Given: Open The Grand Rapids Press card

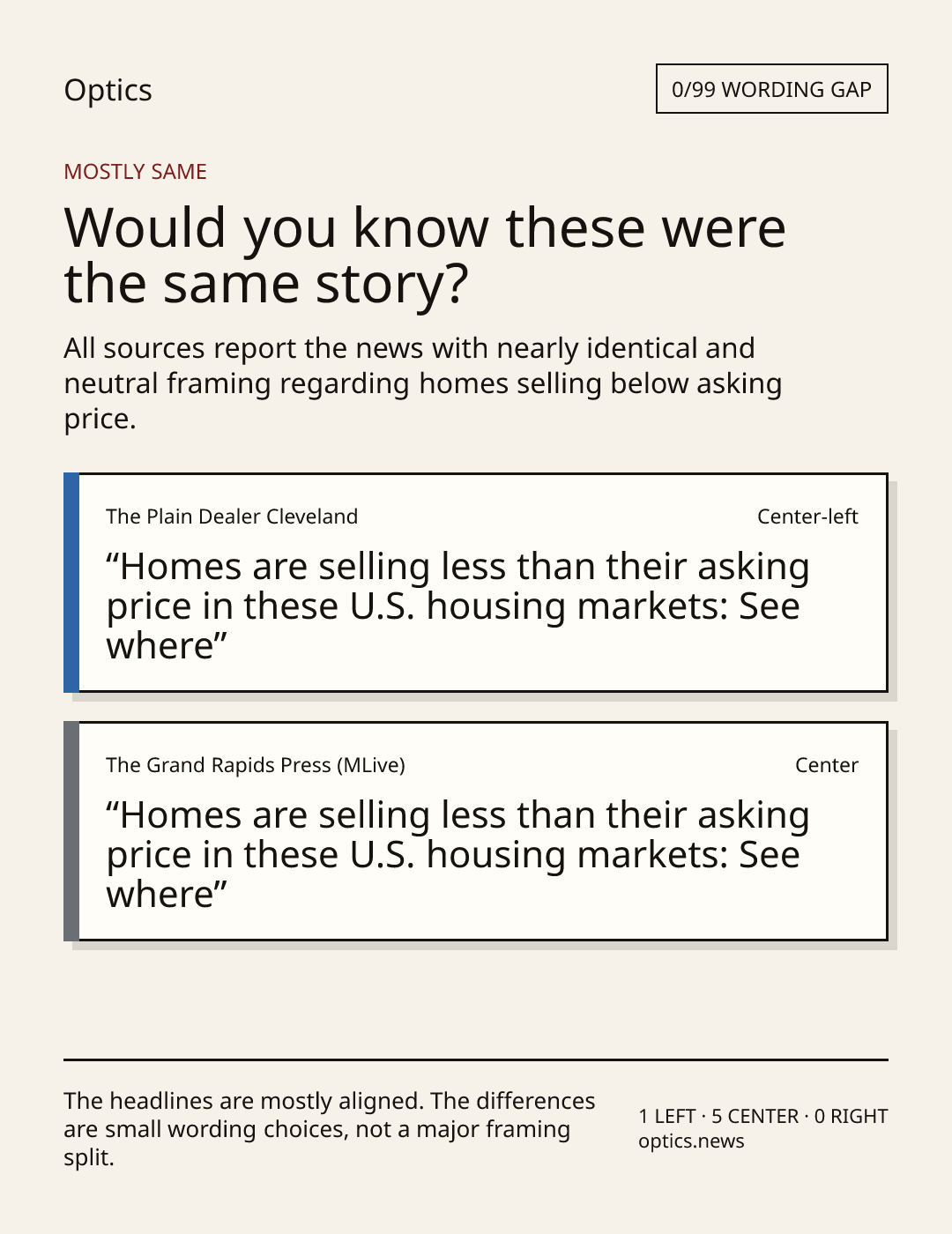Looking at the screenshot, I should pos(476,831).
